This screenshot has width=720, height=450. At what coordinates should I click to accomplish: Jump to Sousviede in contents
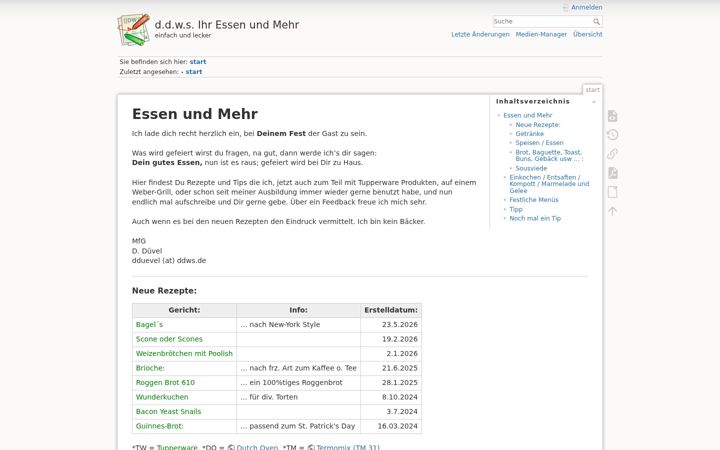[531, 169]
